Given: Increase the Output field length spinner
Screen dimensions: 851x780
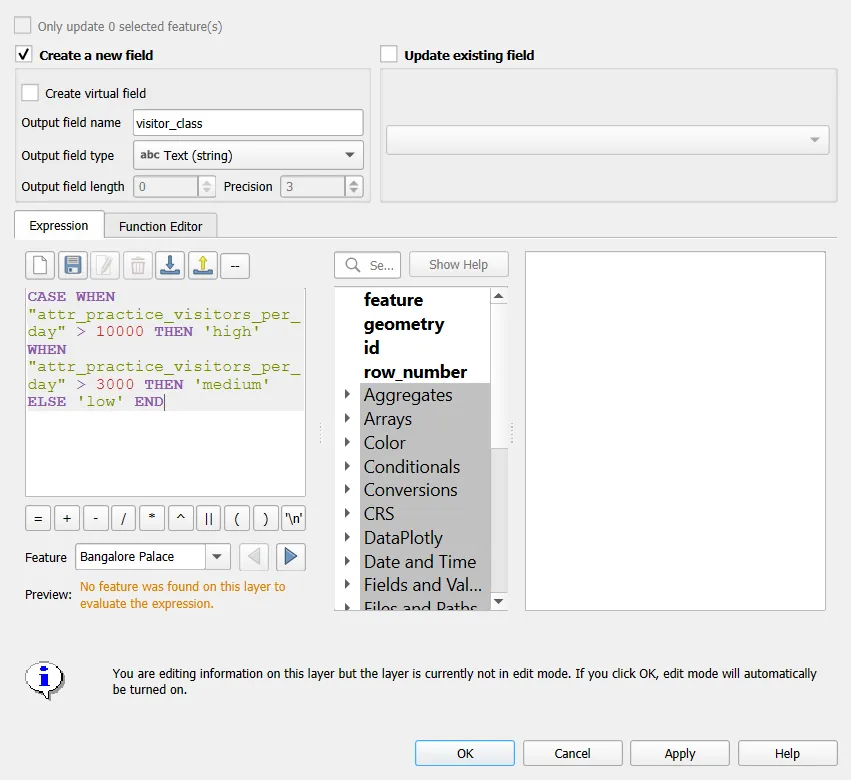Looking at the screenshot, I should (x=206, y=182).
